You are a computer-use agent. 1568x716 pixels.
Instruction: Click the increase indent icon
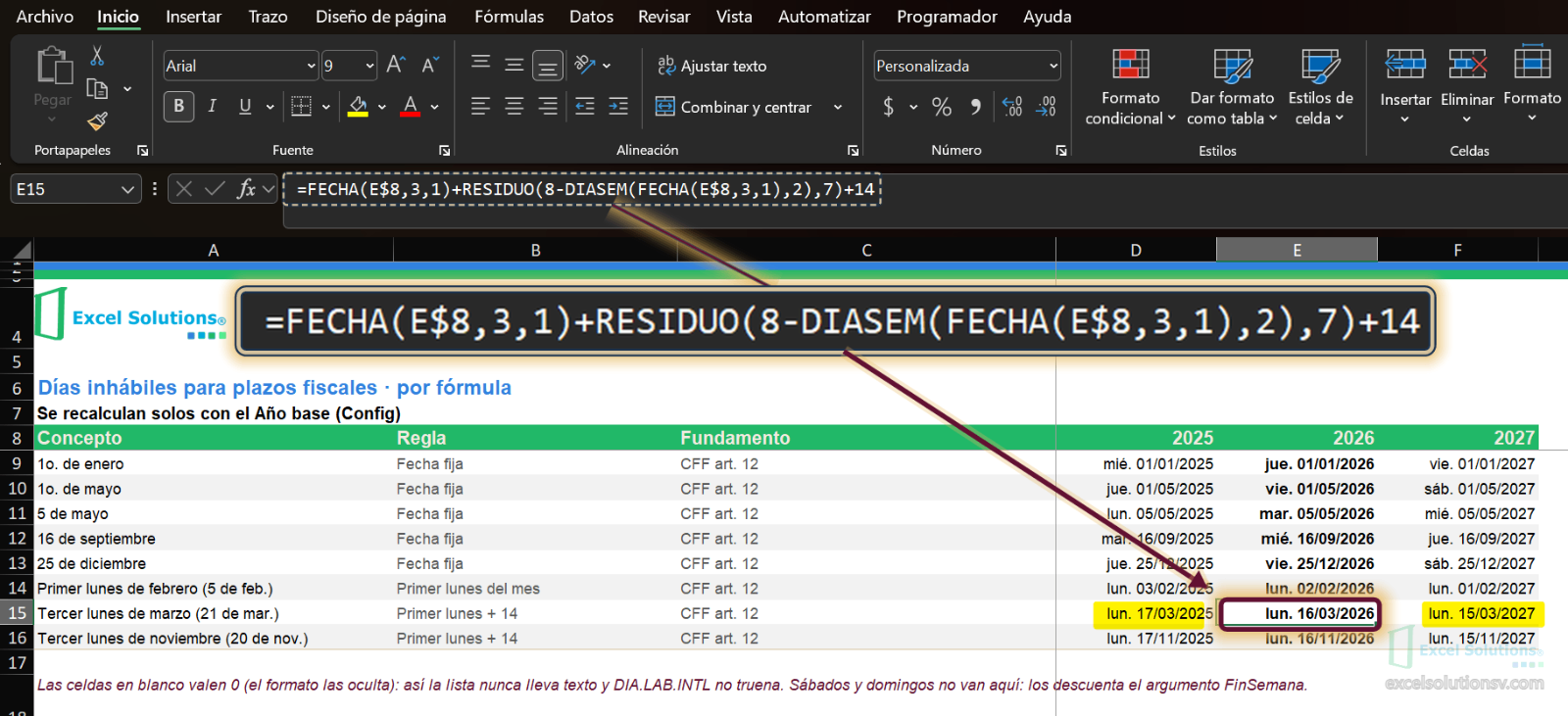click(x=618, y=106)
